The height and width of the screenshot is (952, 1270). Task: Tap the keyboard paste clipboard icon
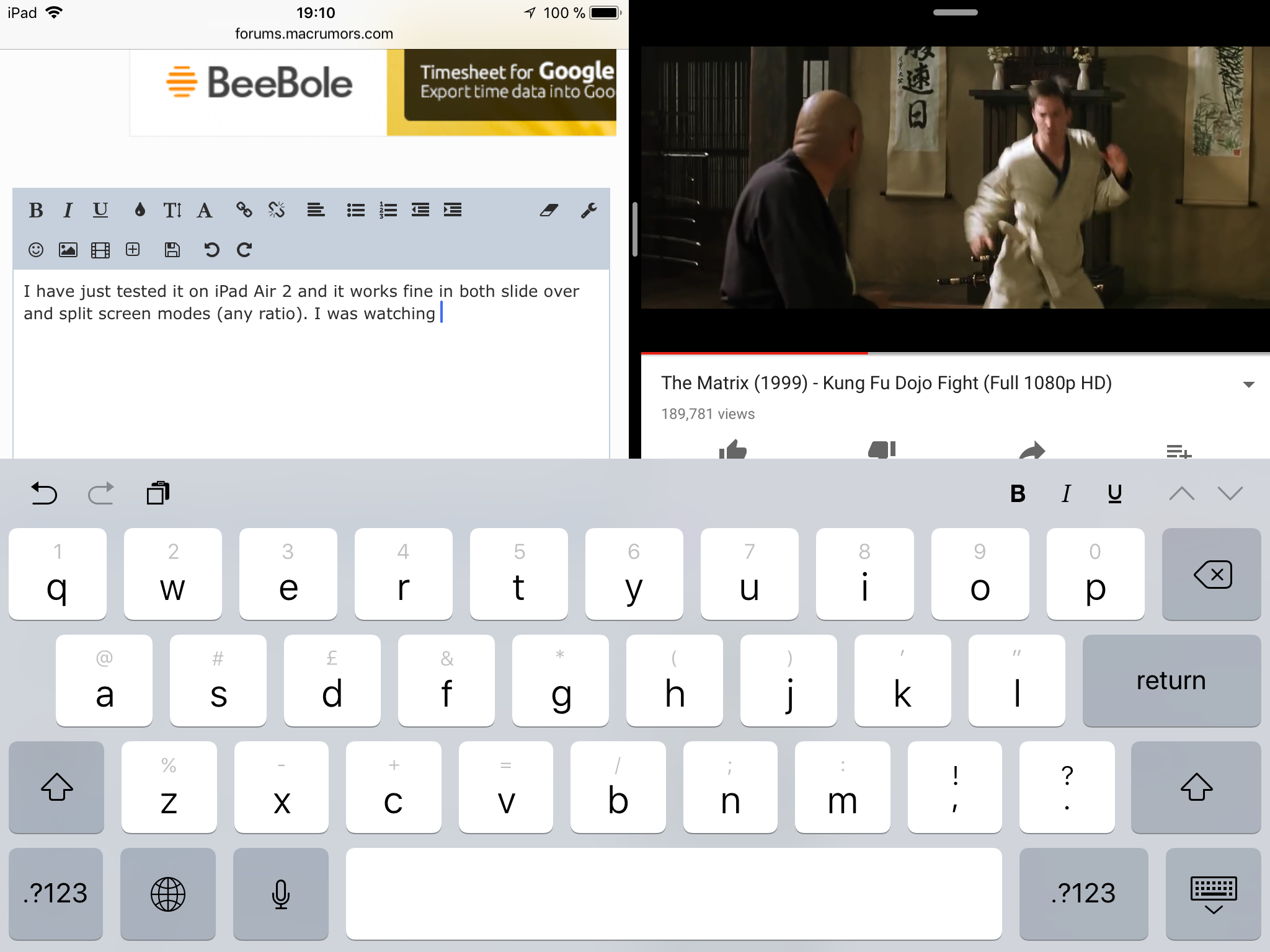[158, 493]
